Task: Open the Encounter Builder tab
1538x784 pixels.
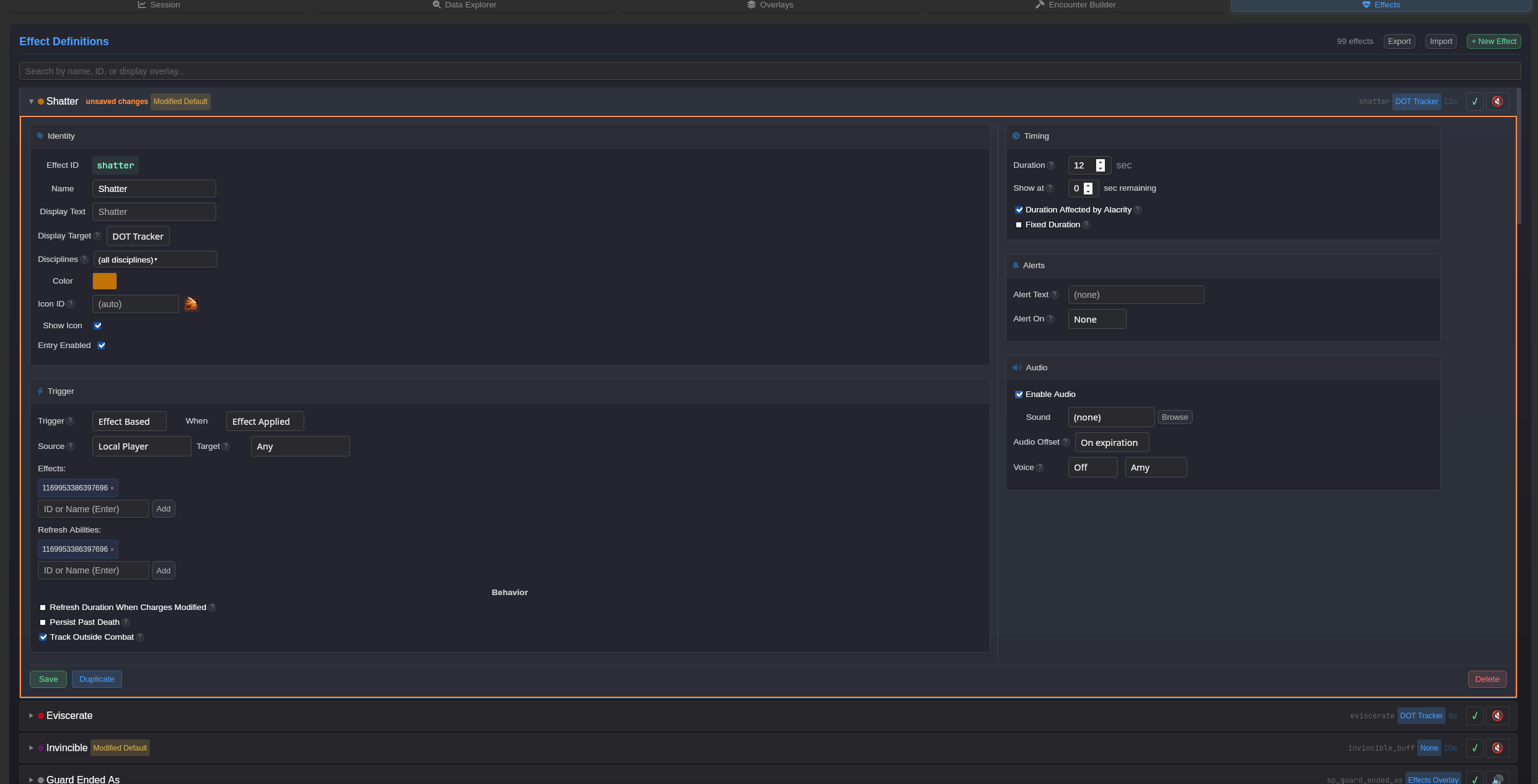Action: pos(1076,5)
